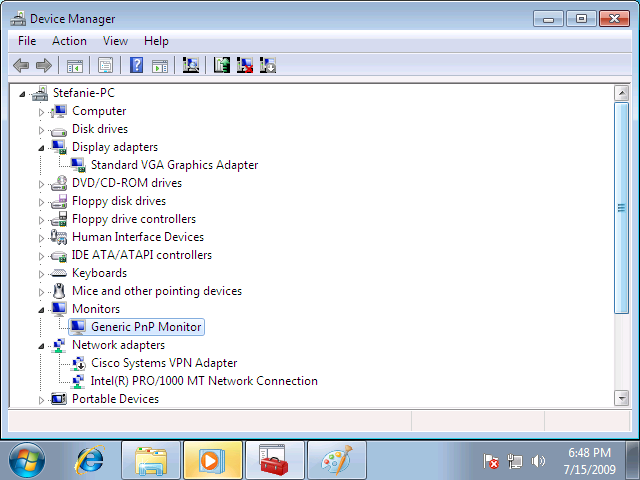This screenshot has width=640, height=480.
Task: Click the vertical scrollbar down arrow
Action: [x=621, y=398]
